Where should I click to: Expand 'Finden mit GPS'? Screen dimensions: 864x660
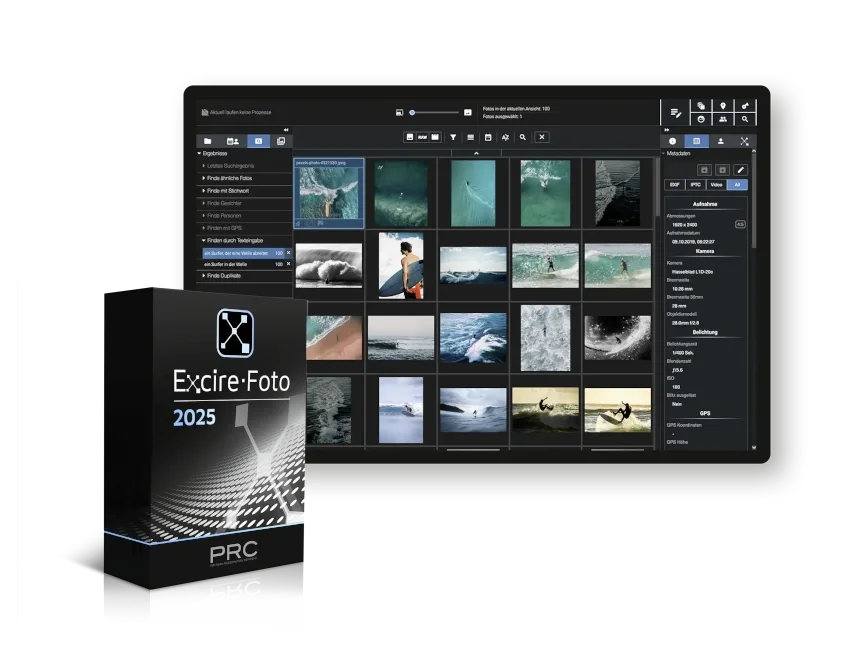[x=204, y=228]
